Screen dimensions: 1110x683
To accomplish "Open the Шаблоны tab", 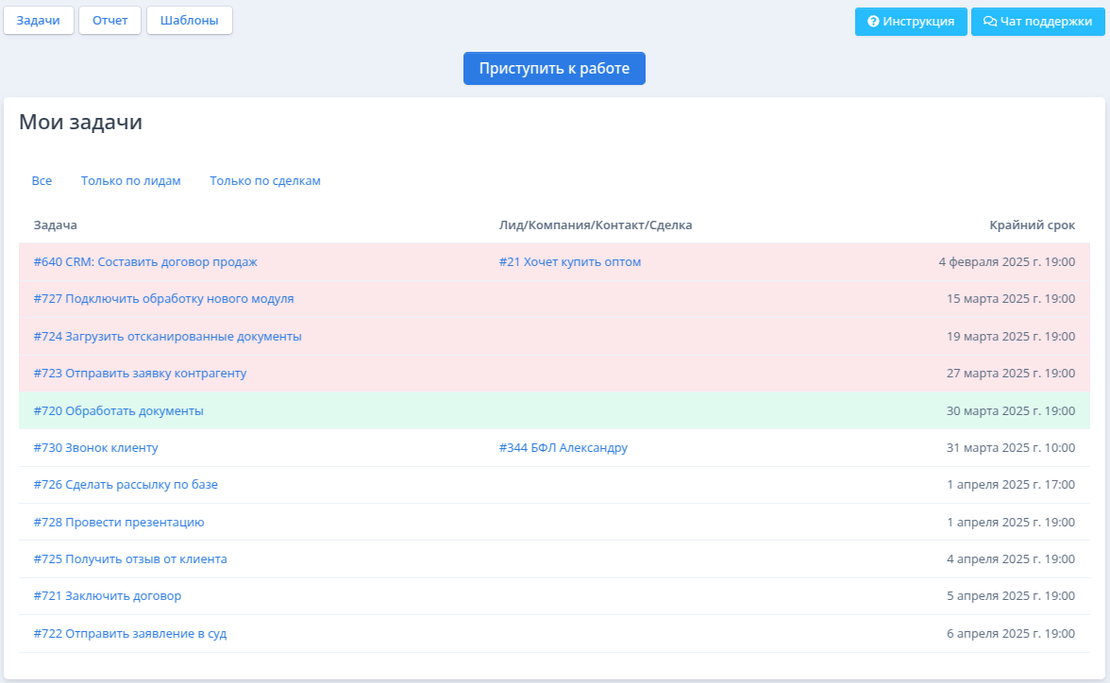I will coord(189,20).
